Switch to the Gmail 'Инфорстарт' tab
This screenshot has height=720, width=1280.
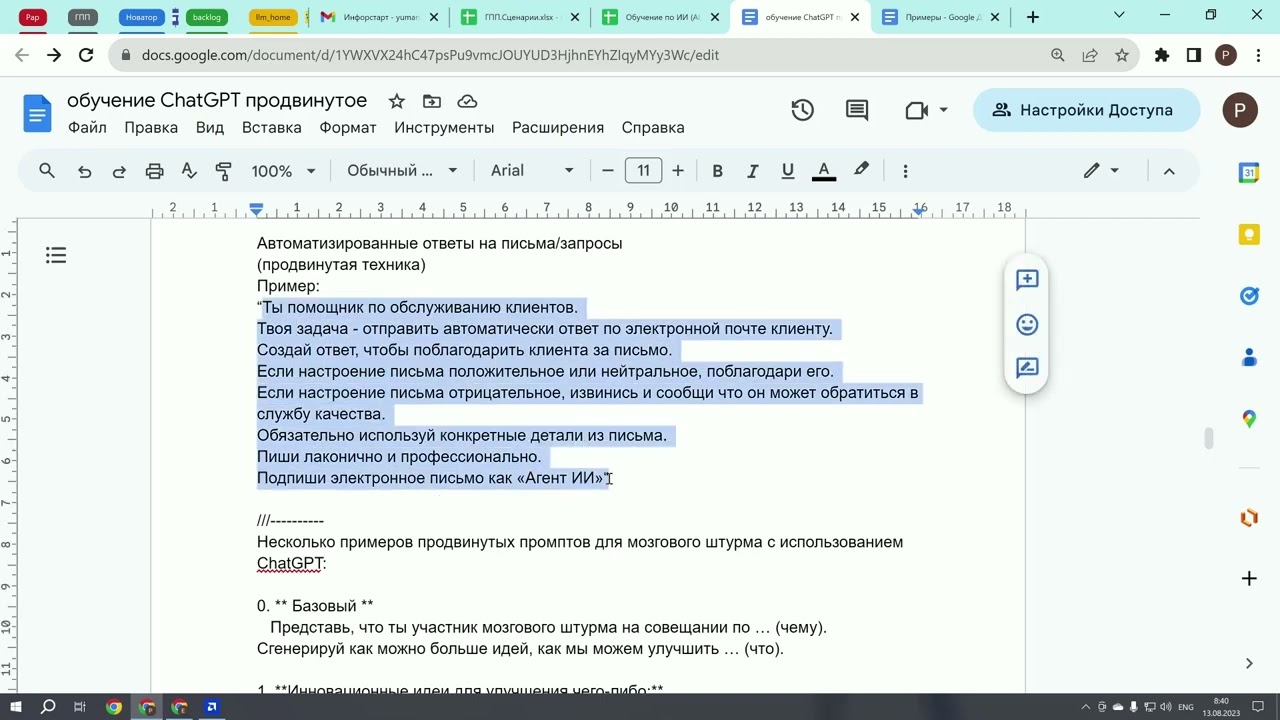[378, 17]
